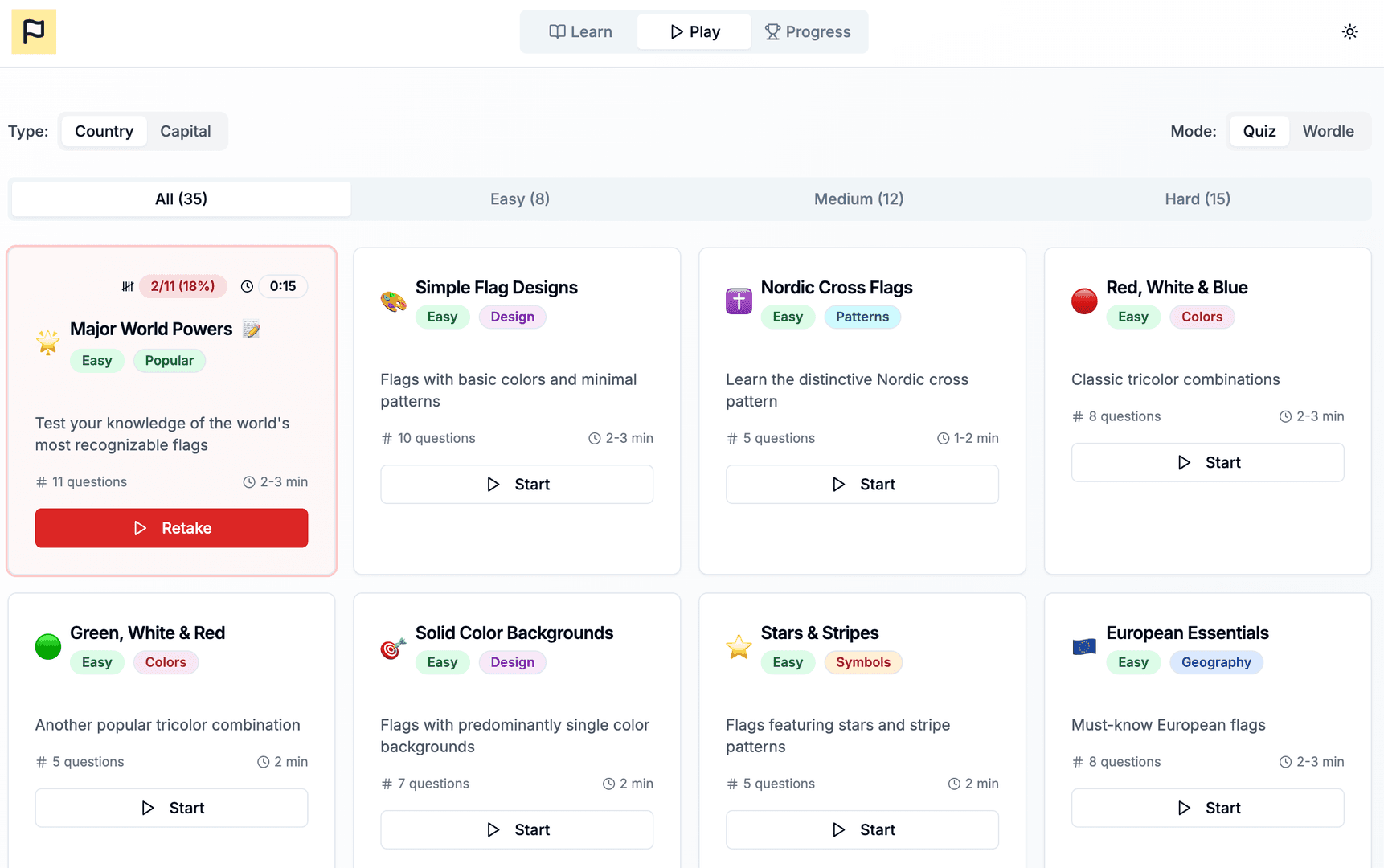Toggle the light/dark theme sun icon
The width and height of the screenshot is (1384, 868).
(x=1349, y=31)
